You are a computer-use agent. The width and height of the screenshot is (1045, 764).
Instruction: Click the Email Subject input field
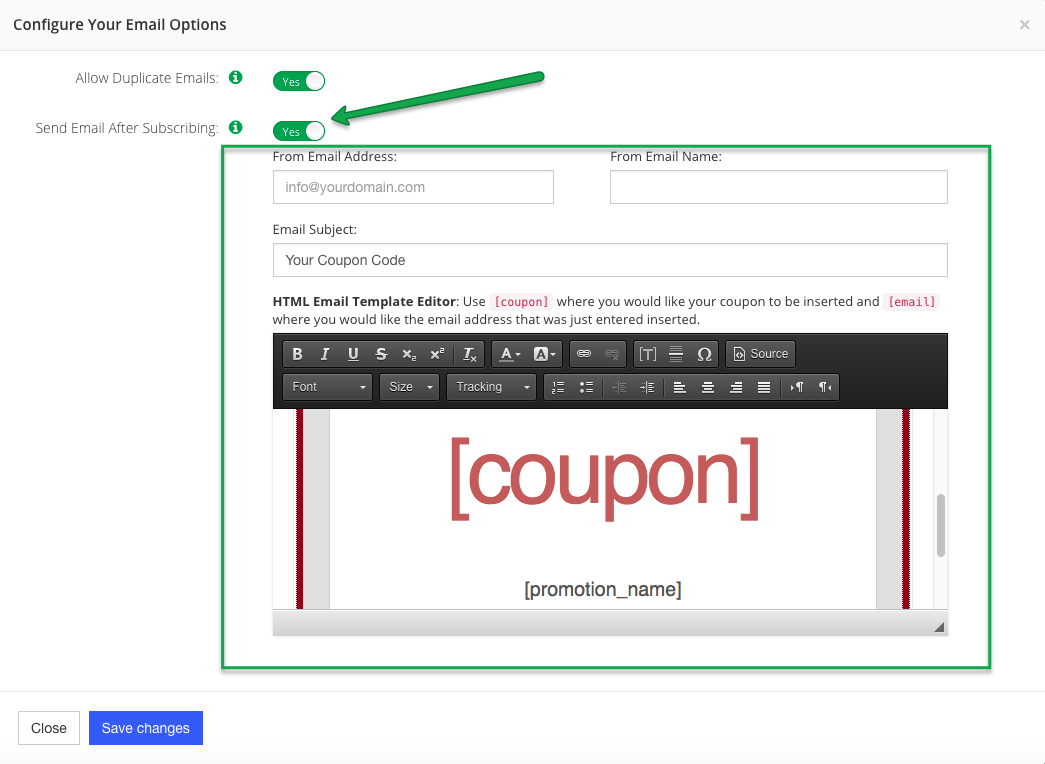click(x=610, y=260)
